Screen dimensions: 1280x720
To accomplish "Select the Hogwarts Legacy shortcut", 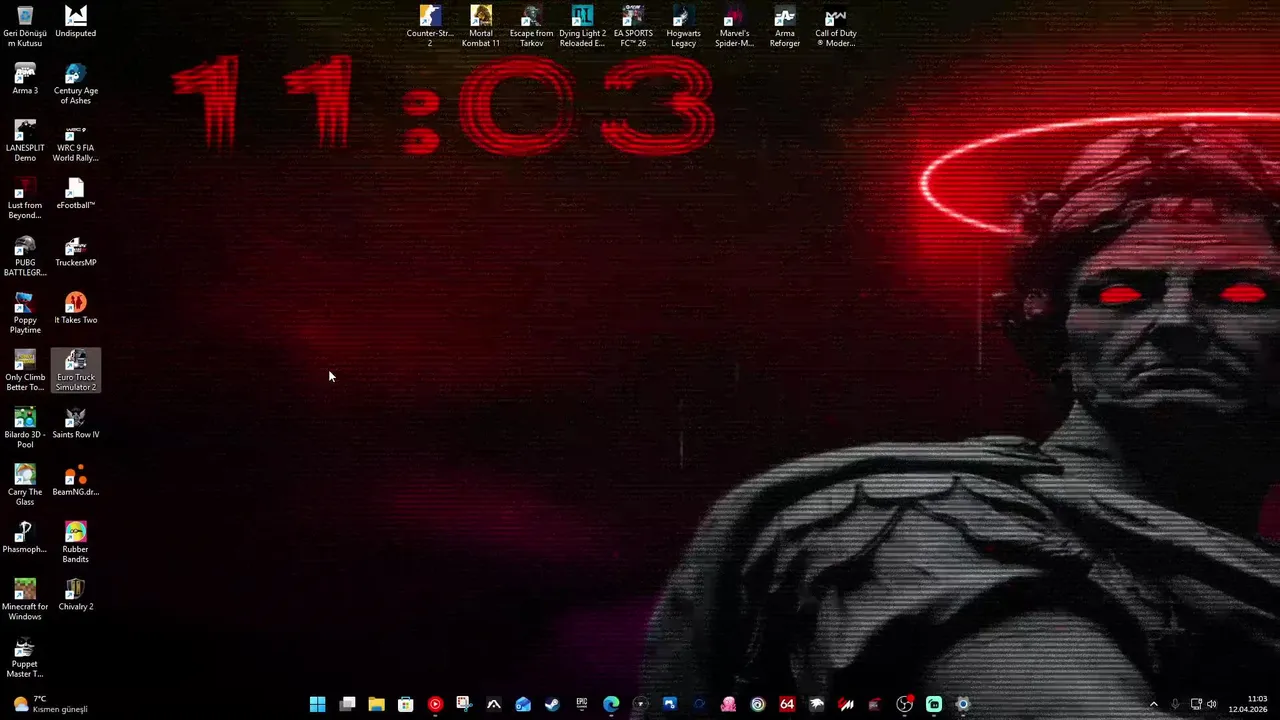I will coord(683,26).
